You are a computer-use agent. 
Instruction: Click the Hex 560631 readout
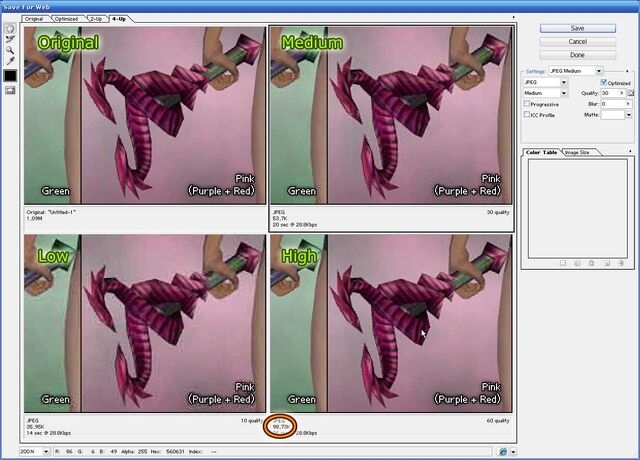[170, 452]
